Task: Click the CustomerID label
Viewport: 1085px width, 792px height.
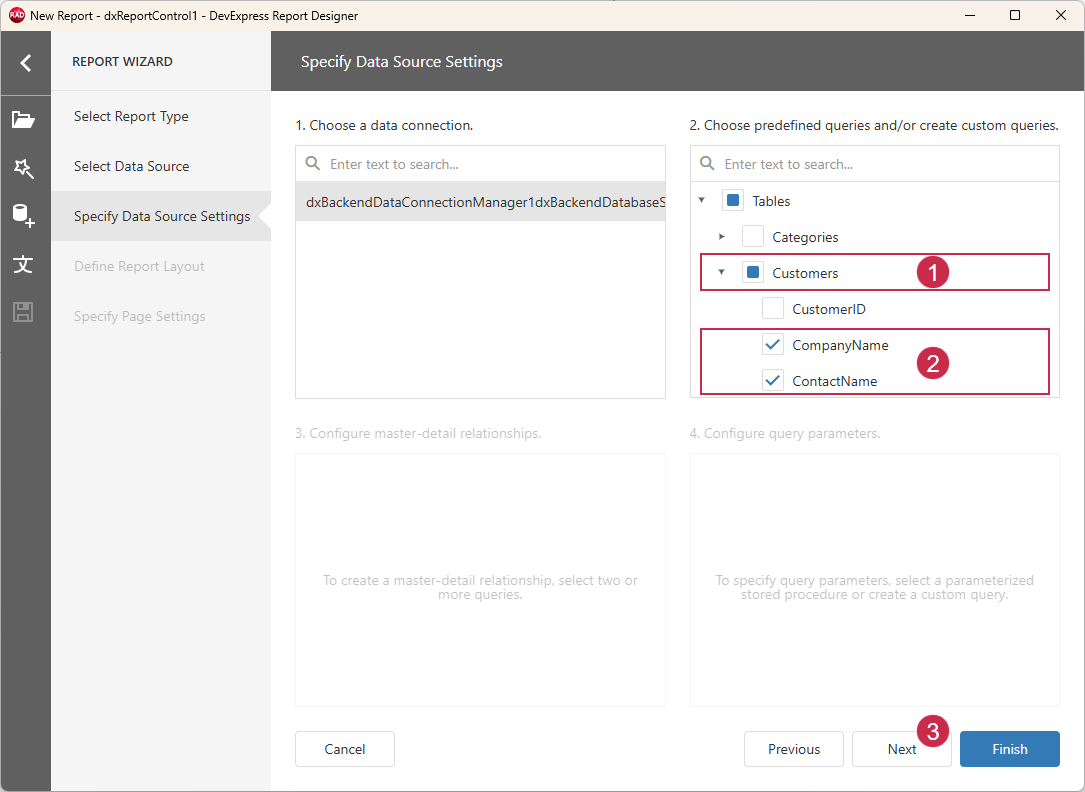Action: coord(829,309)
